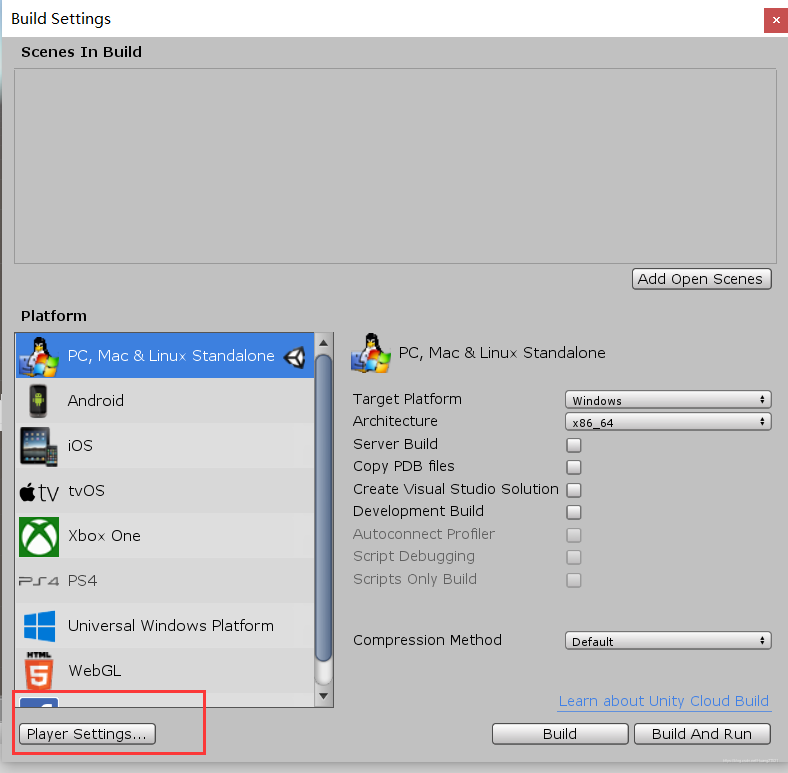
Task: Click the iOS devices icon
Action: (x=39, y=446)
